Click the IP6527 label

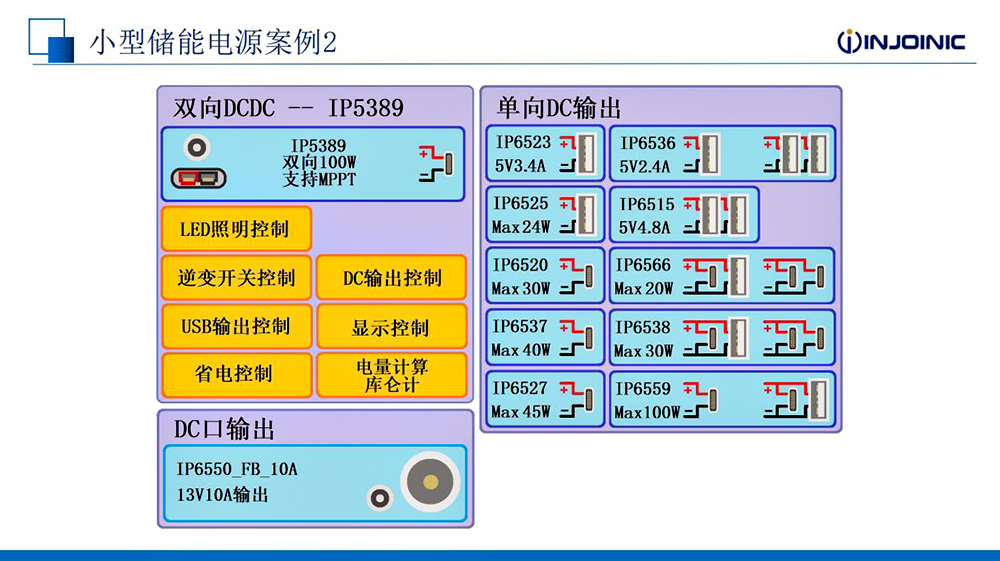[520, 388]
